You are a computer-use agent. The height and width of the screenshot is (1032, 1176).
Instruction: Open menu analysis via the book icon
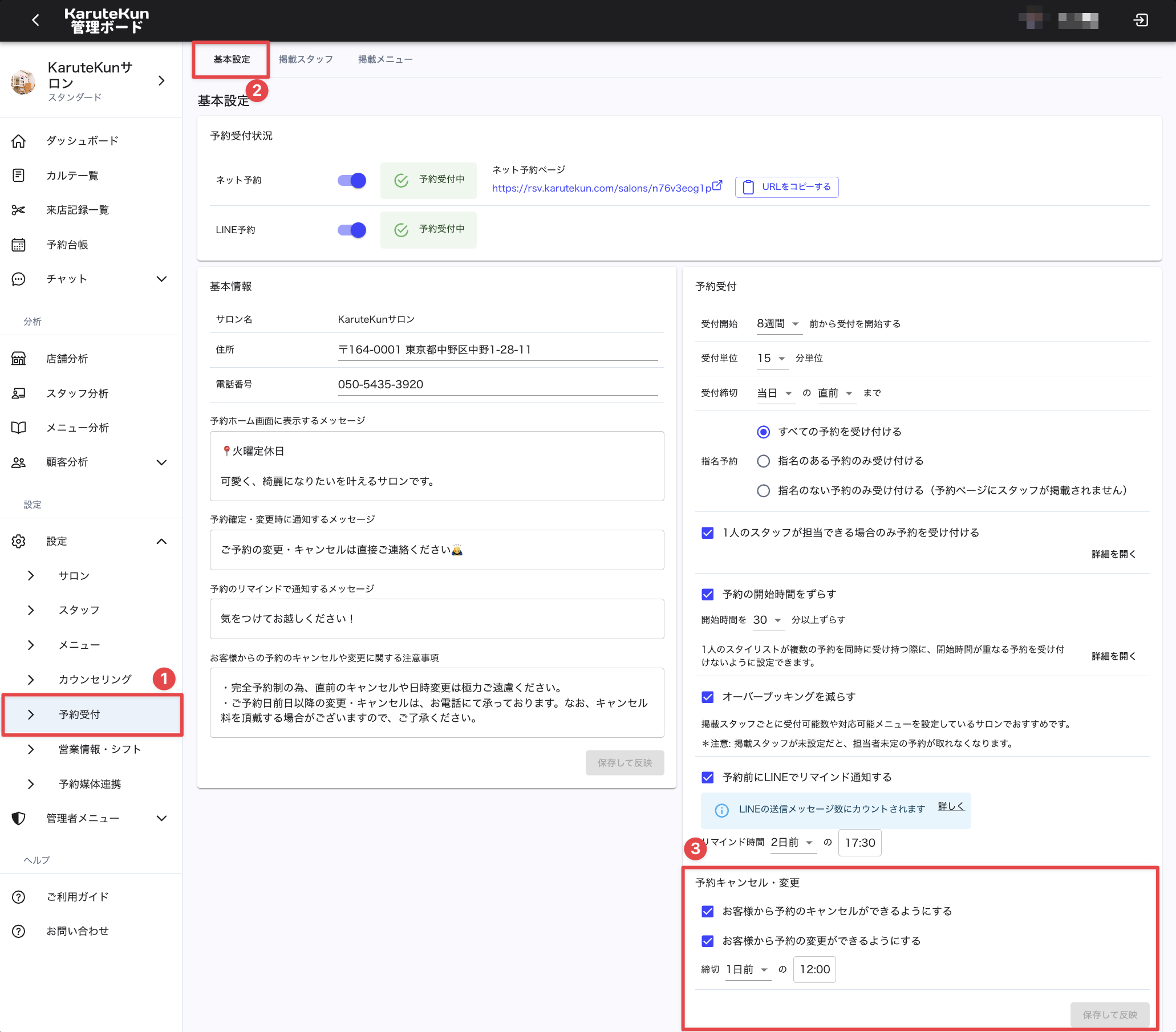(x=18, y=428)
